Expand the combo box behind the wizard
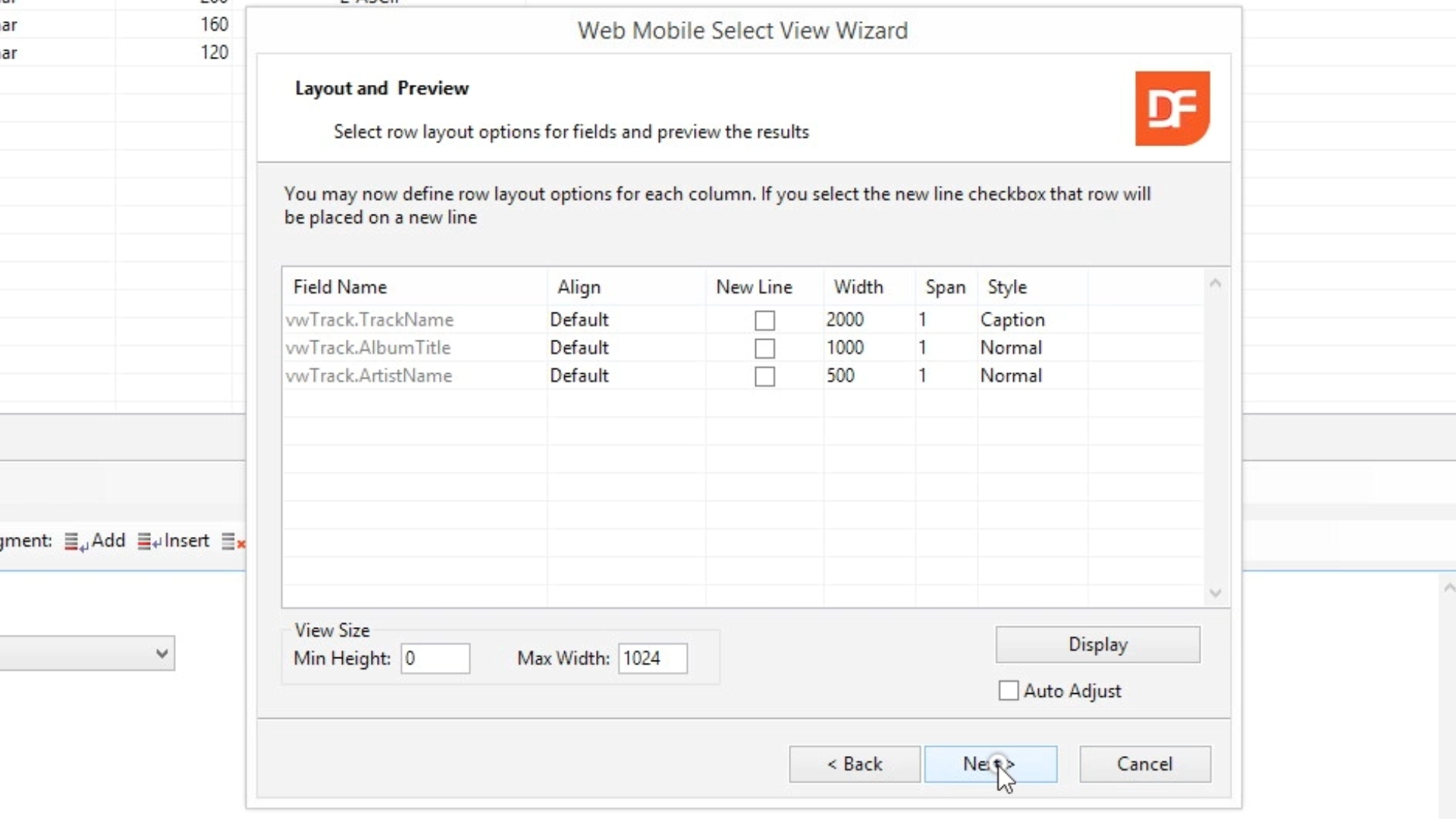1456x819 pixels. [161, 654]
